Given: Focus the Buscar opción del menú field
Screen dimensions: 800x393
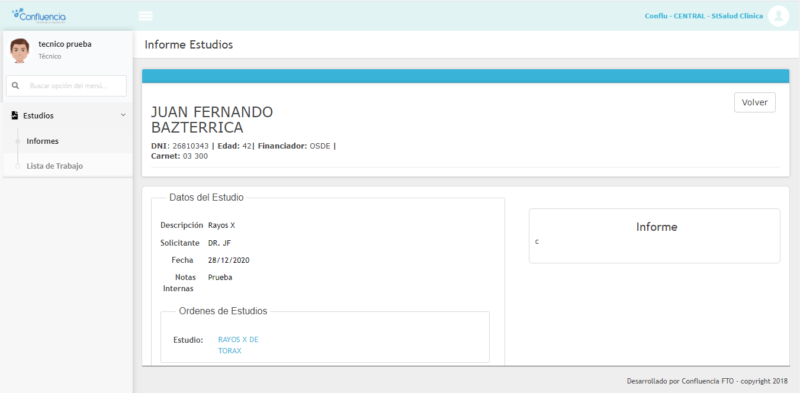Looking at the screenshot, I should (66, 86).
